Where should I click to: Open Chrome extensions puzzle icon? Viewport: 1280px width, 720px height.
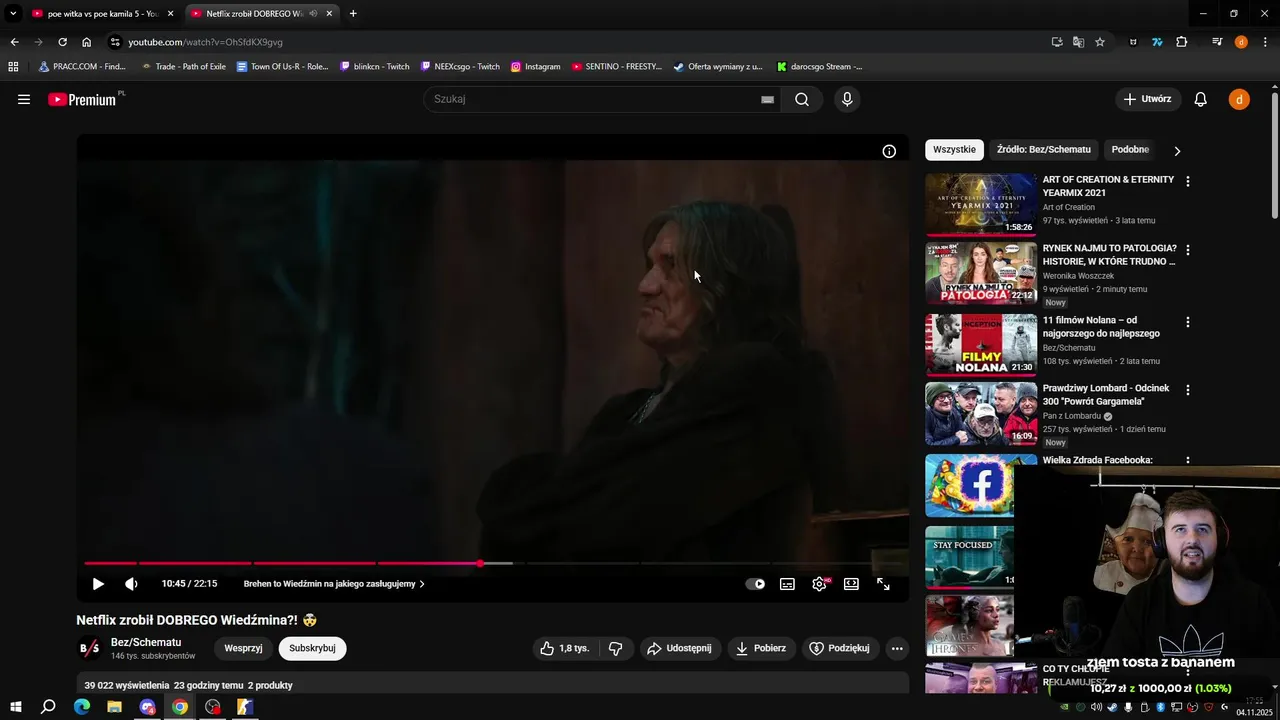click(x=1182, y=42)
